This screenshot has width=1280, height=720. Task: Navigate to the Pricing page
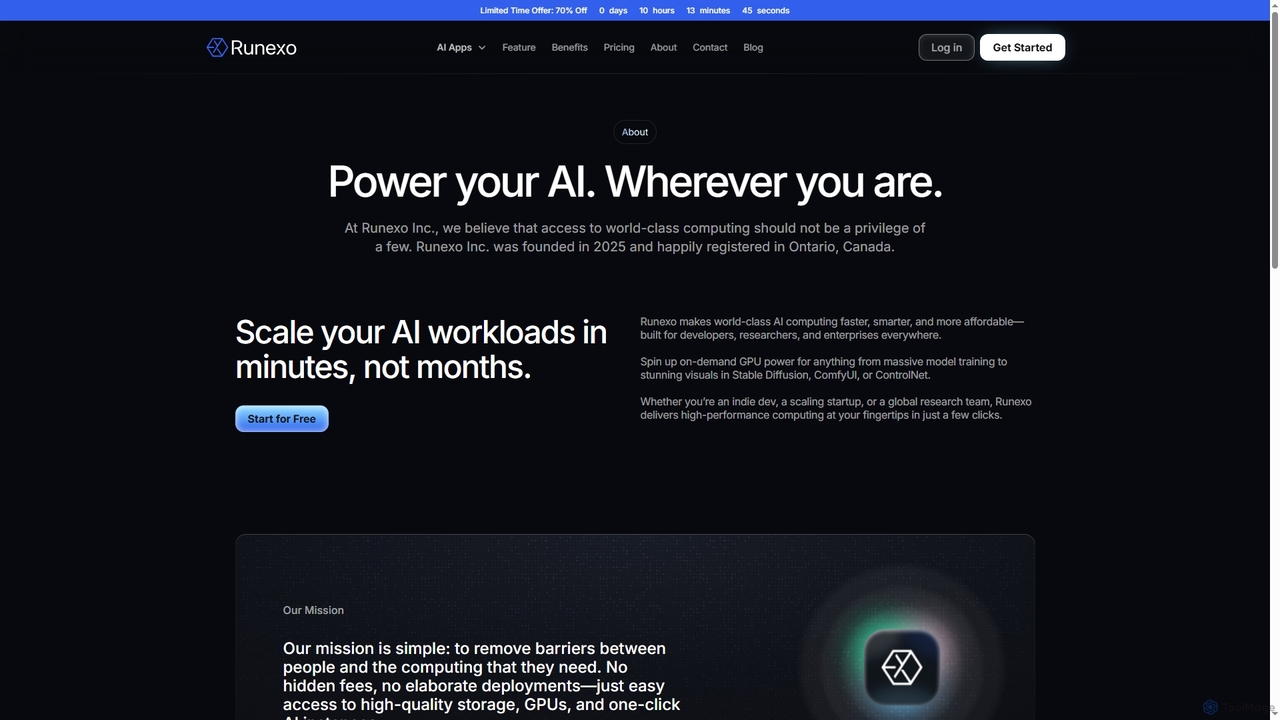point(619,47)
